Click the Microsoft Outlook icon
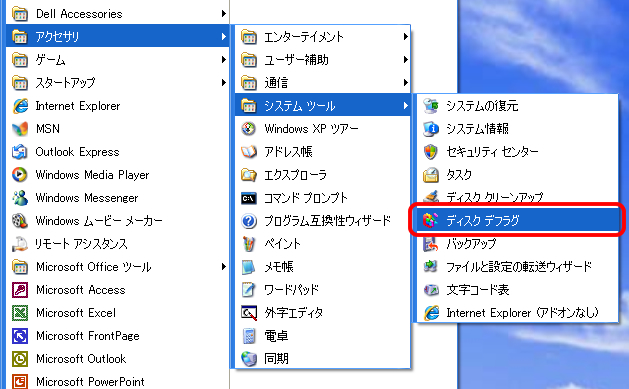Image resolution: width=629 pixels, height=389 pixels. pyautogui.click(x=20, y=359)
